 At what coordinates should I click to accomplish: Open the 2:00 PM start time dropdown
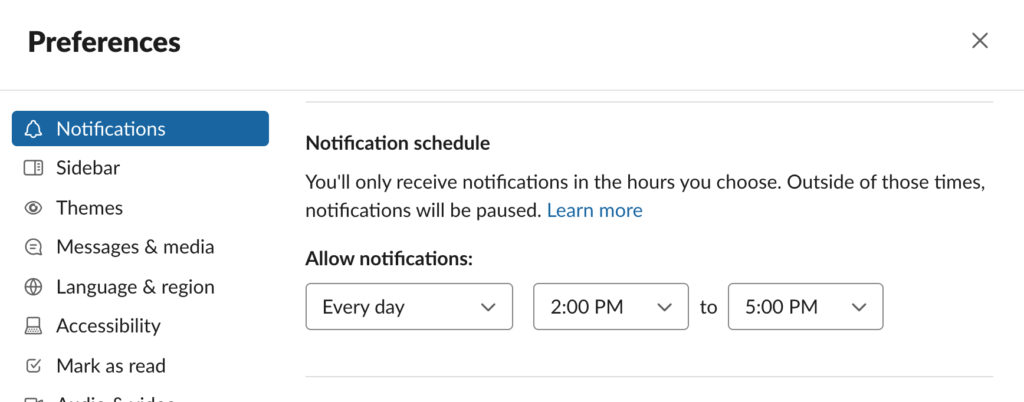coord(611,307)
